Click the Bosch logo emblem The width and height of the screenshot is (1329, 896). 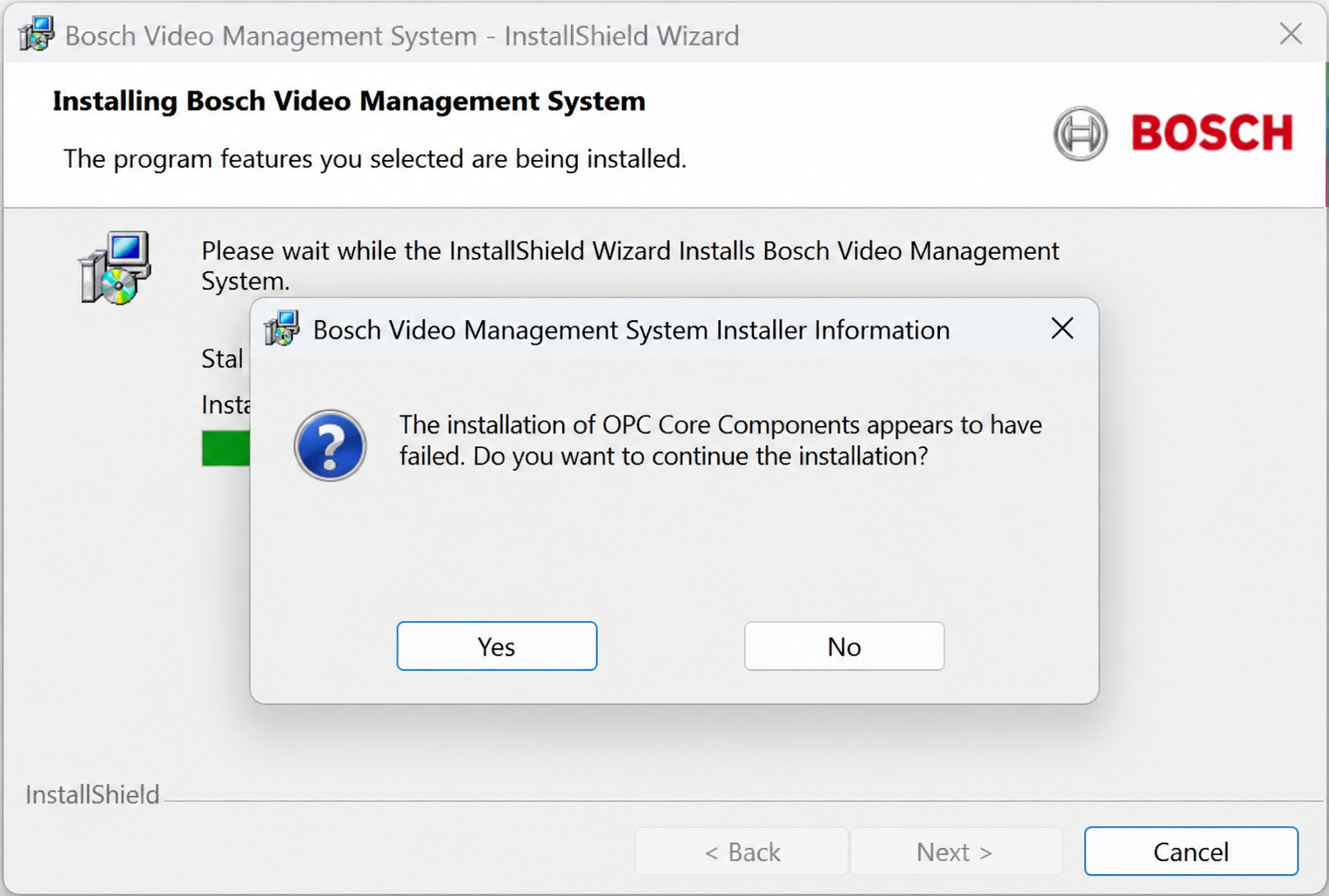pos(1080,133)
